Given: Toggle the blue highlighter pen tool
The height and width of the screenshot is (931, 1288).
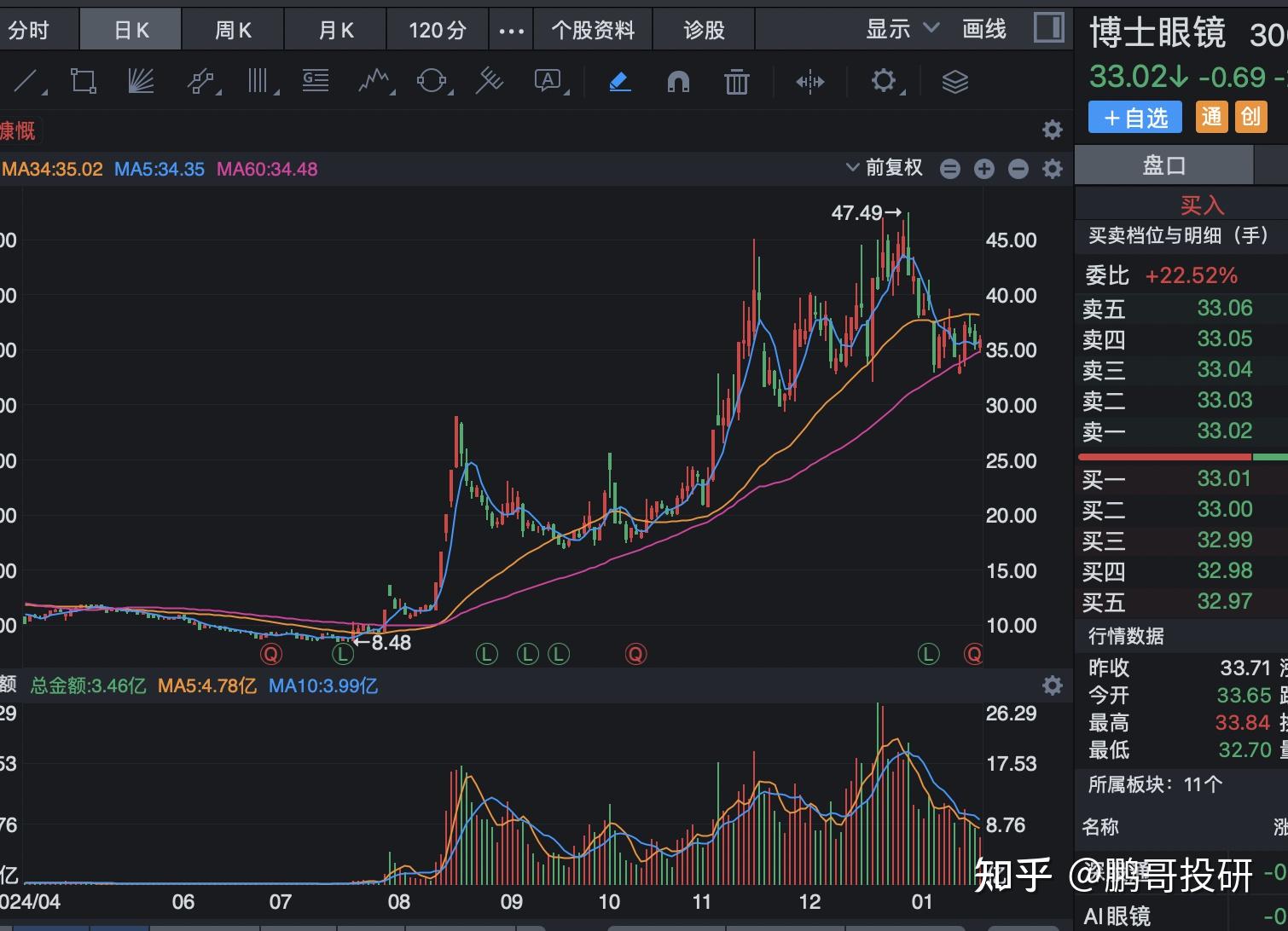Looking at the screenshot, I should tap(620, 82).
